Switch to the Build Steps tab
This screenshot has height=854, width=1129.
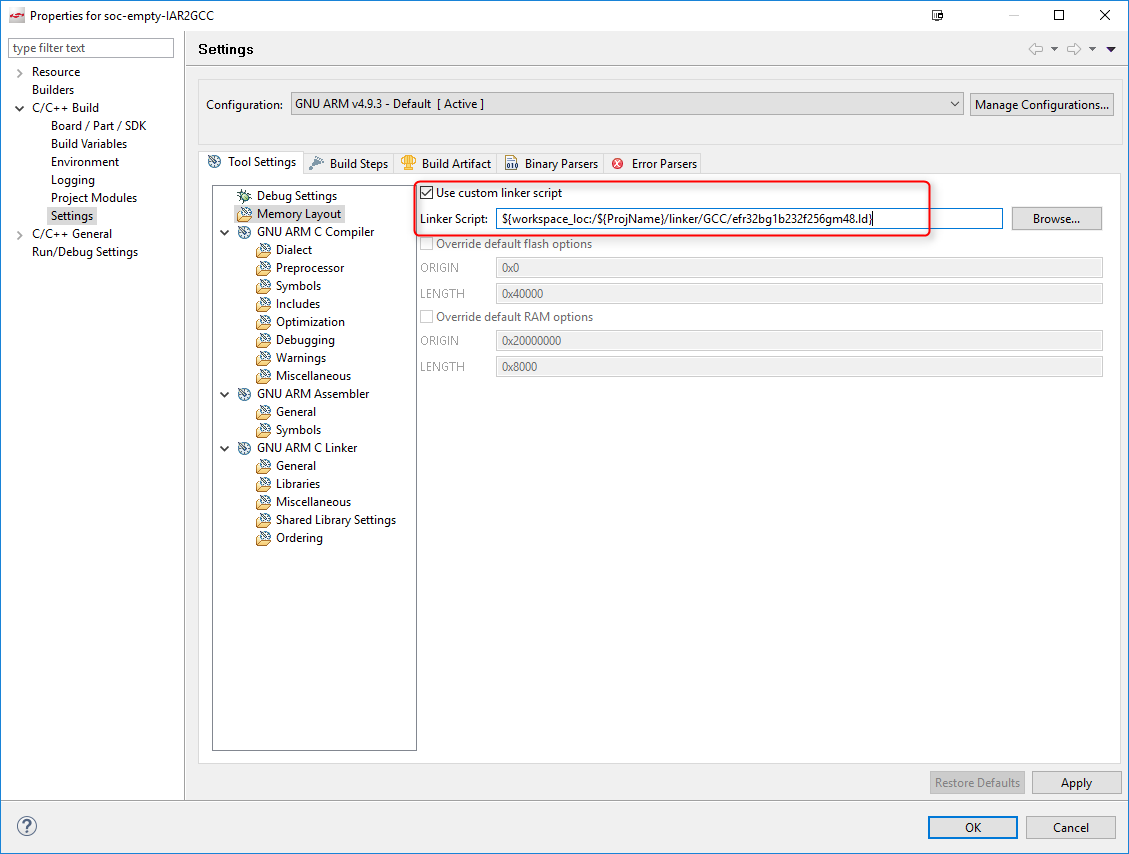(348, 163)
